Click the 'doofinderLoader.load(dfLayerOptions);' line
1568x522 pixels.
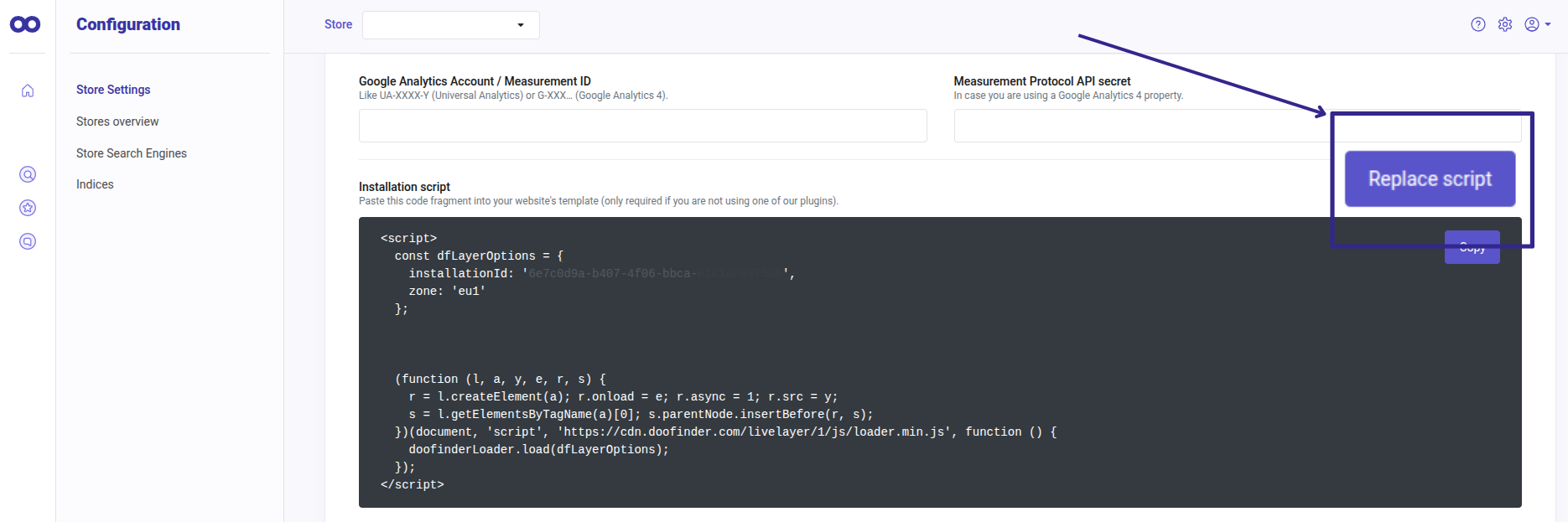point(539,450)
